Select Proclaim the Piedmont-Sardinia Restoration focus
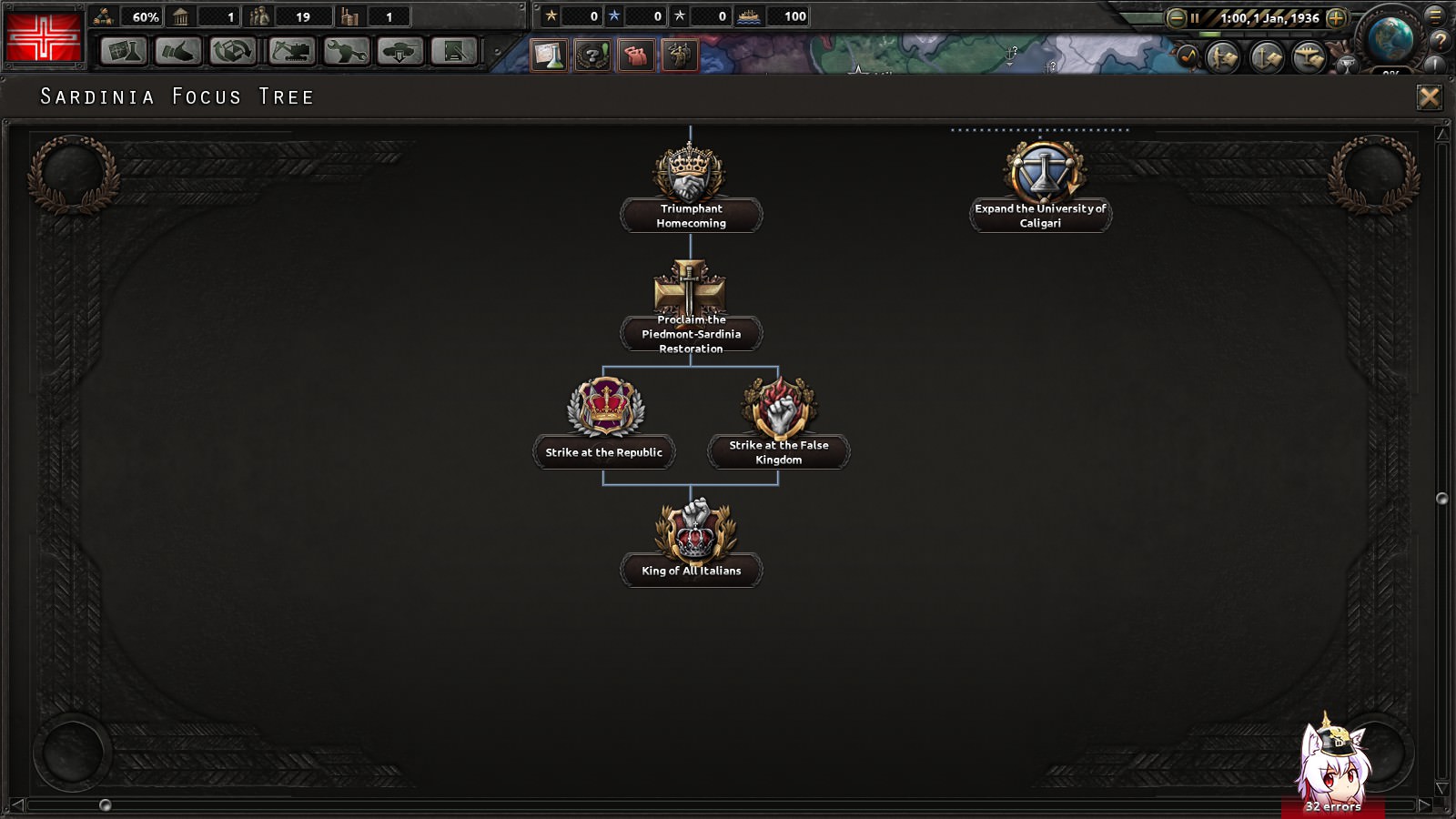The image size is (1456, 819). [x=692, y=334]
